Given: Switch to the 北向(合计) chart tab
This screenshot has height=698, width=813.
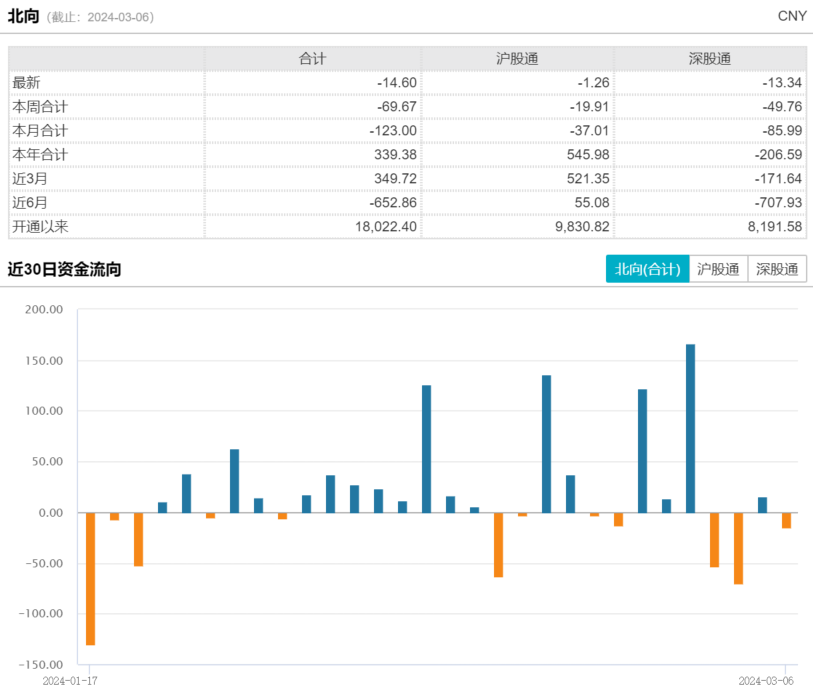Looking at the screenshot, I should (x=647, y=269).
